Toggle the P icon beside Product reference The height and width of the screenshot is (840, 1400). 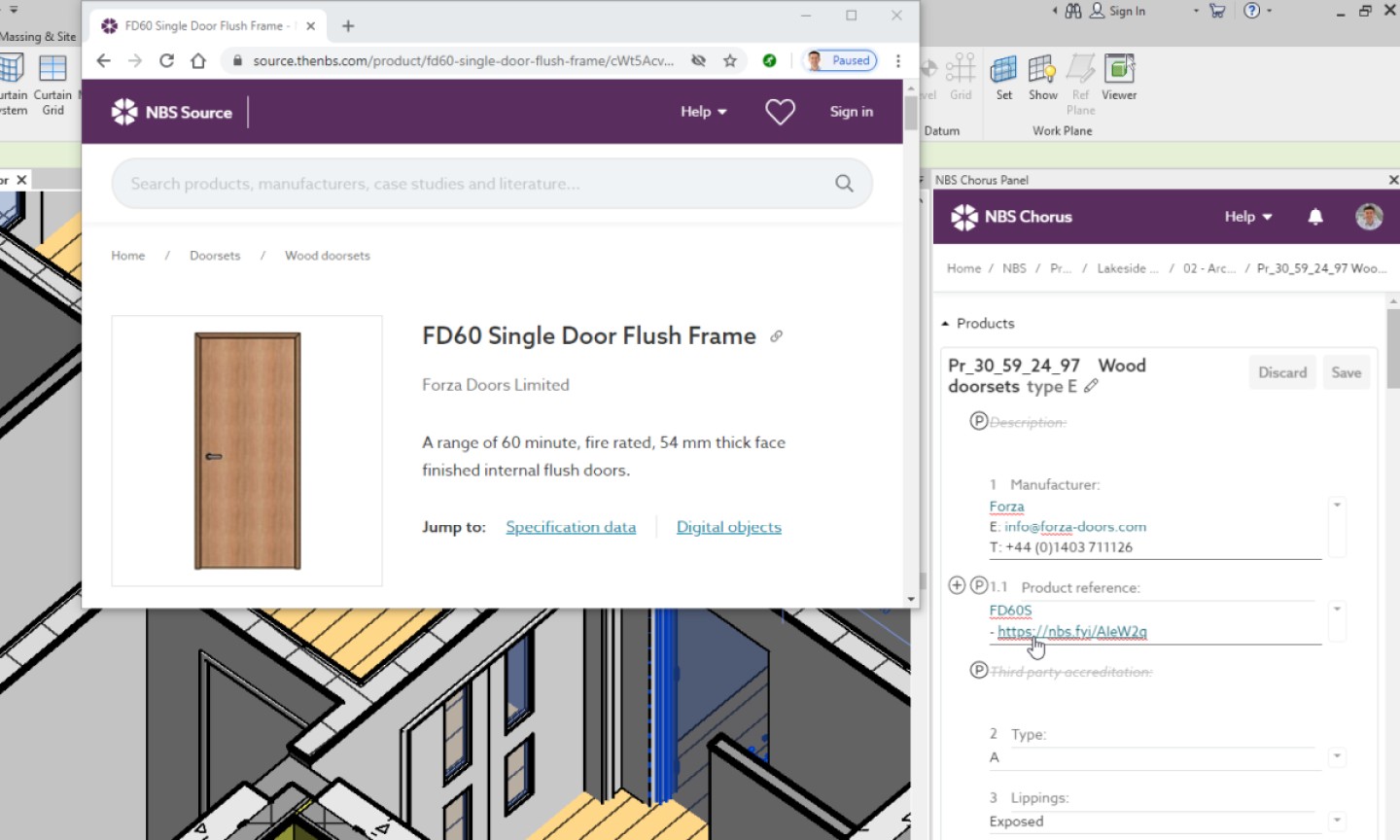coord(979,585)
